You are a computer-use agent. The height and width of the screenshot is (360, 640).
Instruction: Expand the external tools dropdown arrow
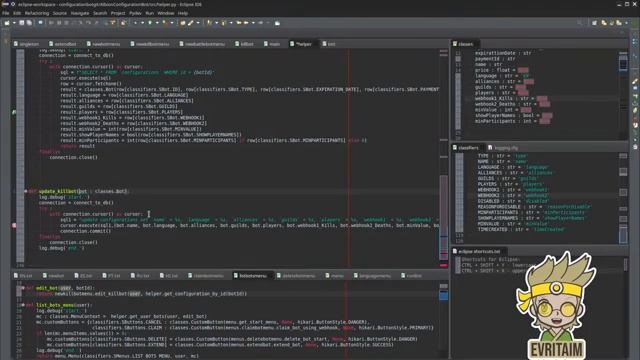pos(172,23)
